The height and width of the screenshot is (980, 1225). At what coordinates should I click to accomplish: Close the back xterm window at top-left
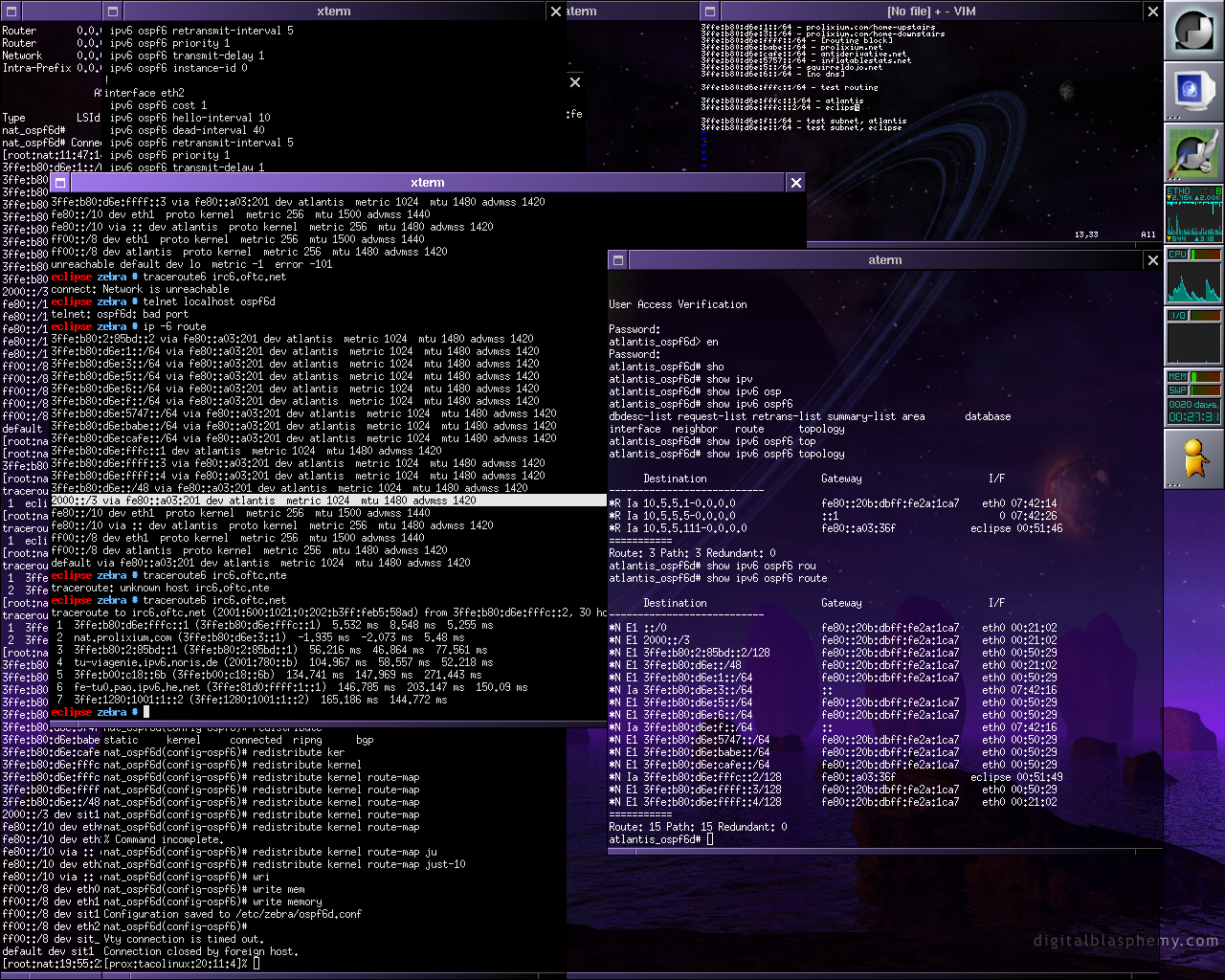[x=556, y=11]
